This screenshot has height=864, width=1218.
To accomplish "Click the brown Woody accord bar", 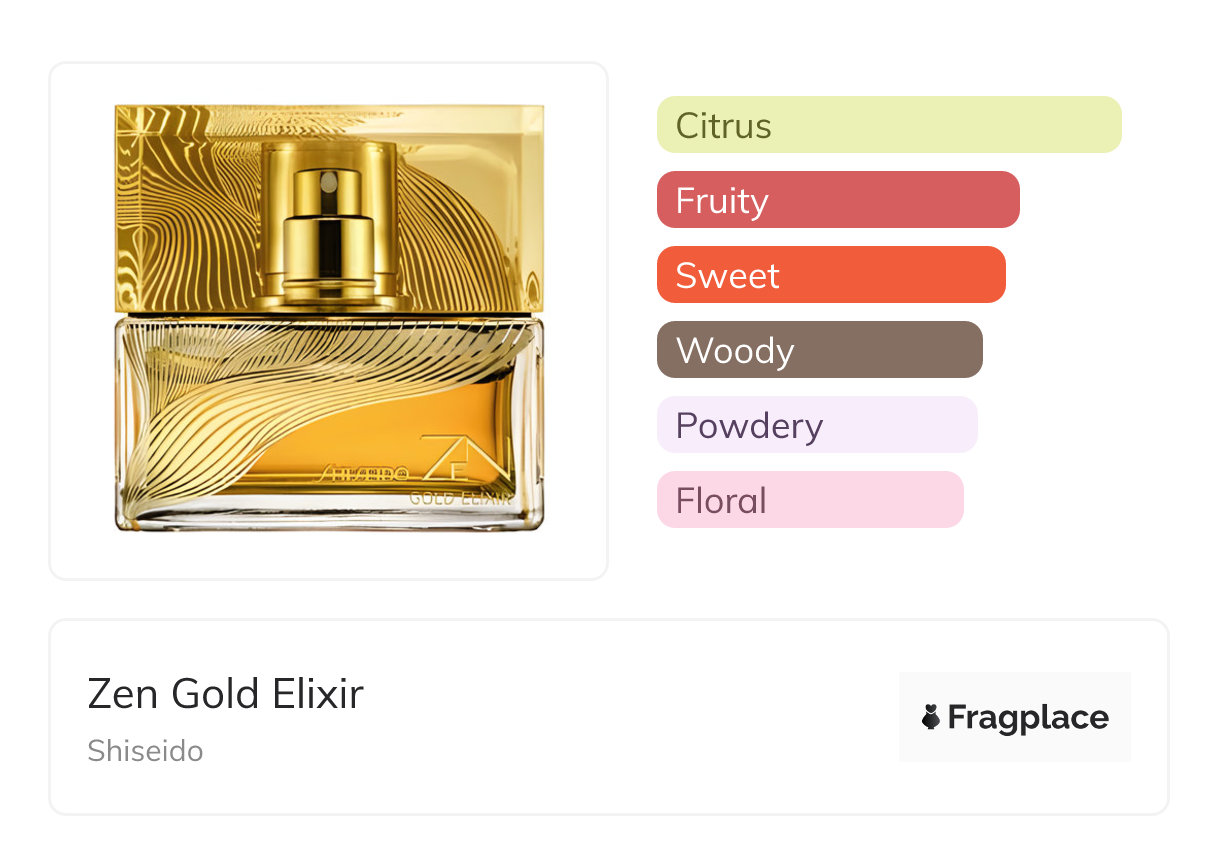I will click(x=819, y=350).
